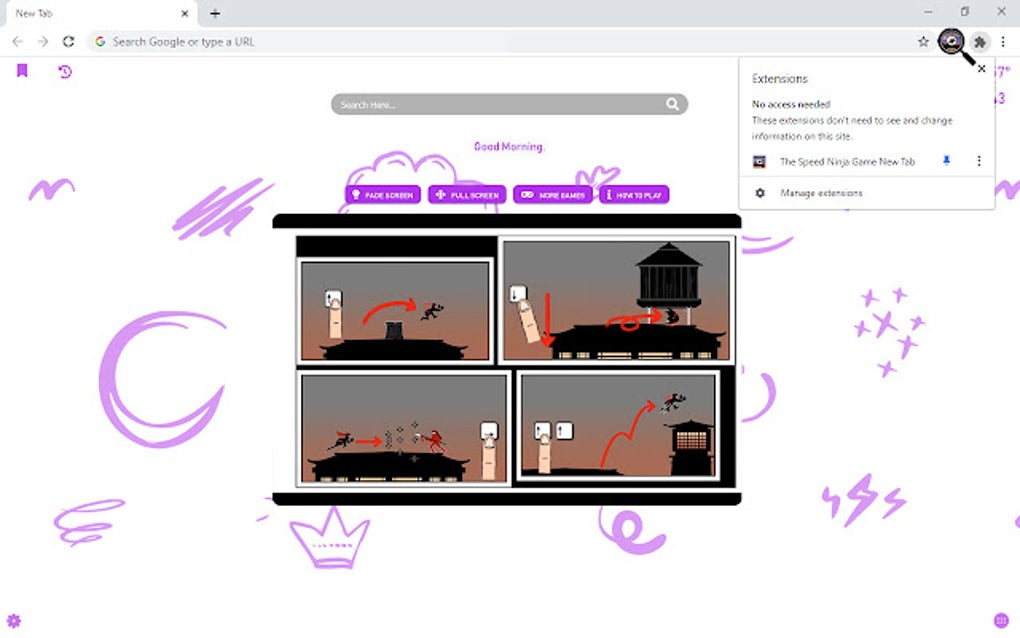Click the magnifier icon in the Search Here bar
Image resolution: width=1020 pixels, height=638 pixels.
(672, 103)
